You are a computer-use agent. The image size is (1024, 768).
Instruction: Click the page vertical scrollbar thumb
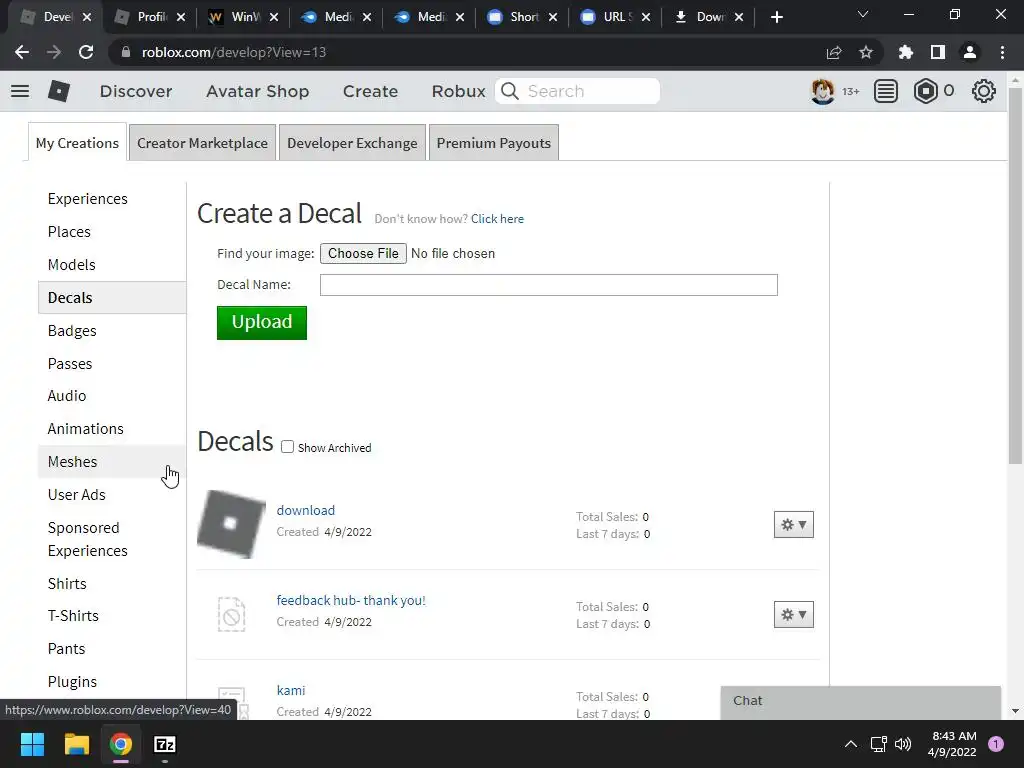coord(1015,274)
